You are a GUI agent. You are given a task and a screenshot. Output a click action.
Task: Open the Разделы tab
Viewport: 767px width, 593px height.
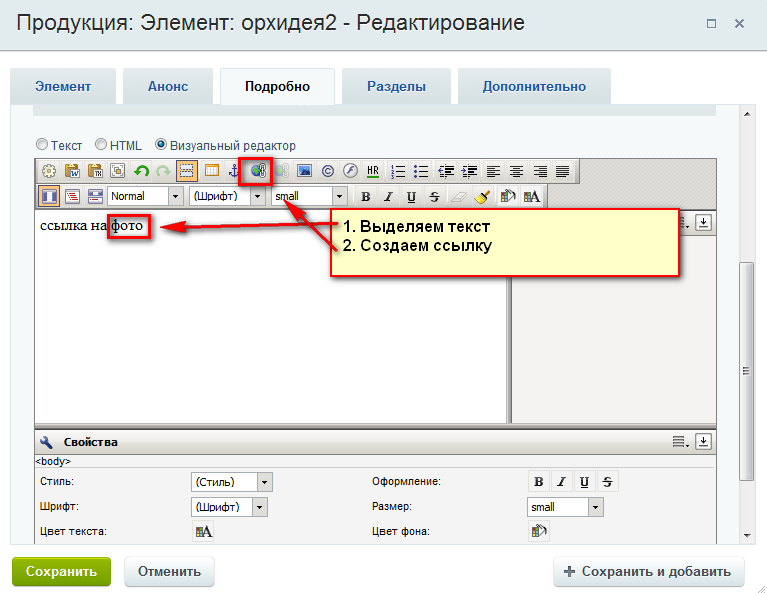[396, 86]
